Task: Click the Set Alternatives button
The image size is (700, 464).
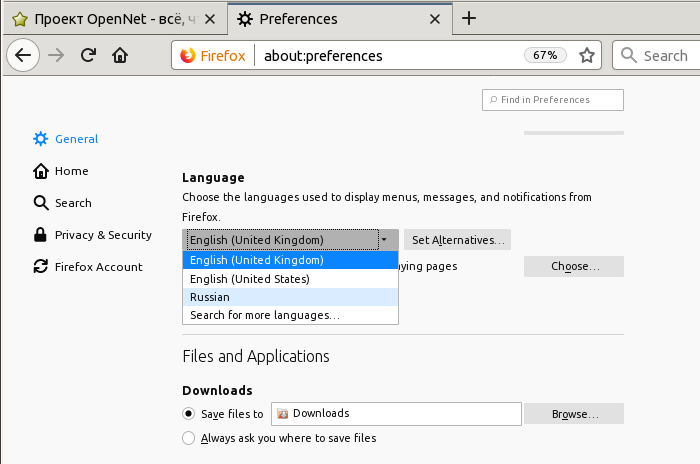Action: [x=457, y=240]
